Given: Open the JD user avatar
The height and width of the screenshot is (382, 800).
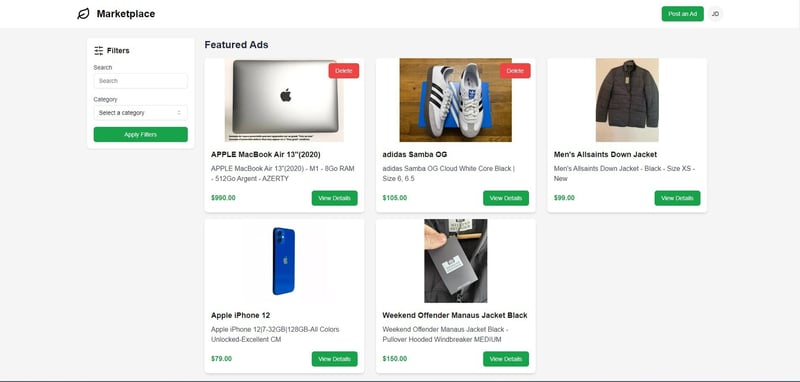Looking at the screenshot, I should pos(715,14).
